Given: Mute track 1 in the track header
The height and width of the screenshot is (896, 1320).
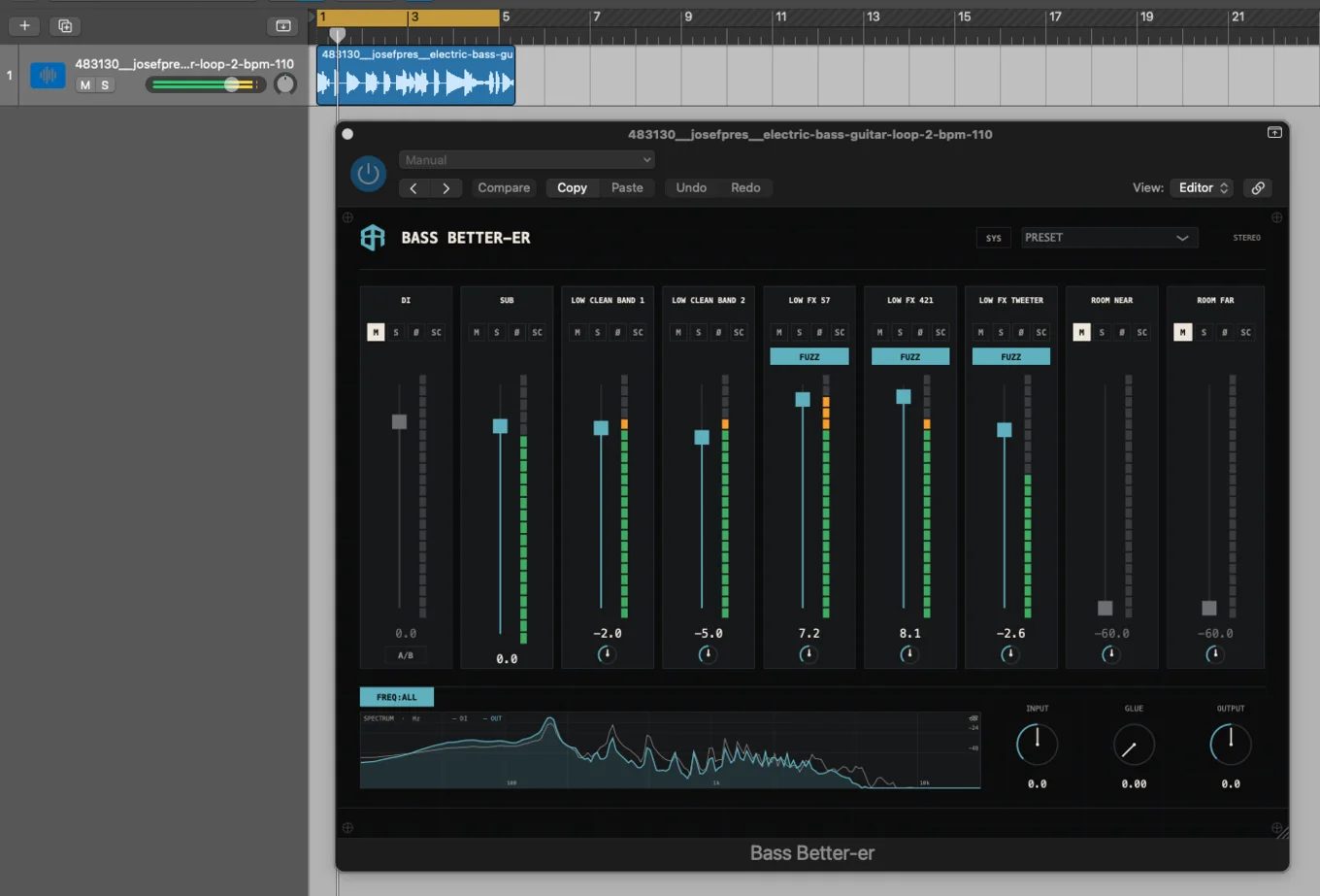Looking at the screenshot, I should (85, 85).
